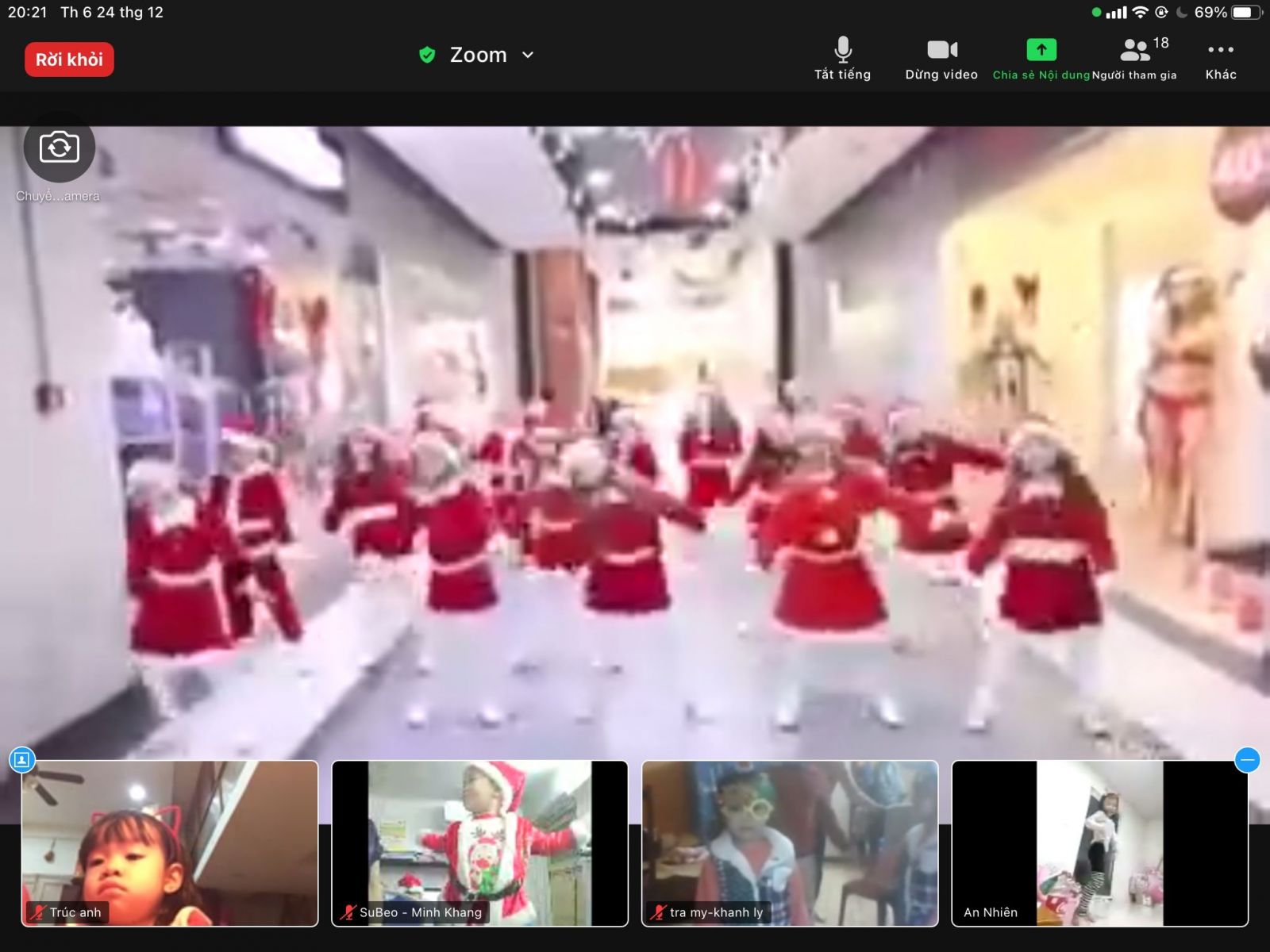Switch camera using the flip camera icon
Image resolution: width=1270 pixels, height=952 pixels.
click(60, 148)
